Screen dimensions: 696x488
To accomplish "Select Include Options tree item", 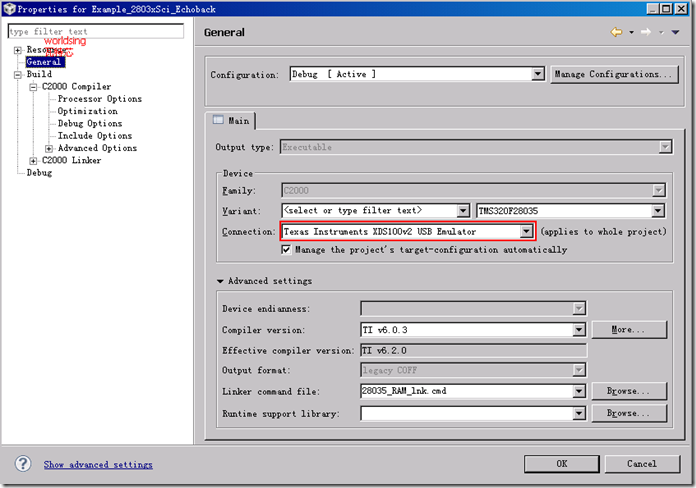I will tap(95, 136).
